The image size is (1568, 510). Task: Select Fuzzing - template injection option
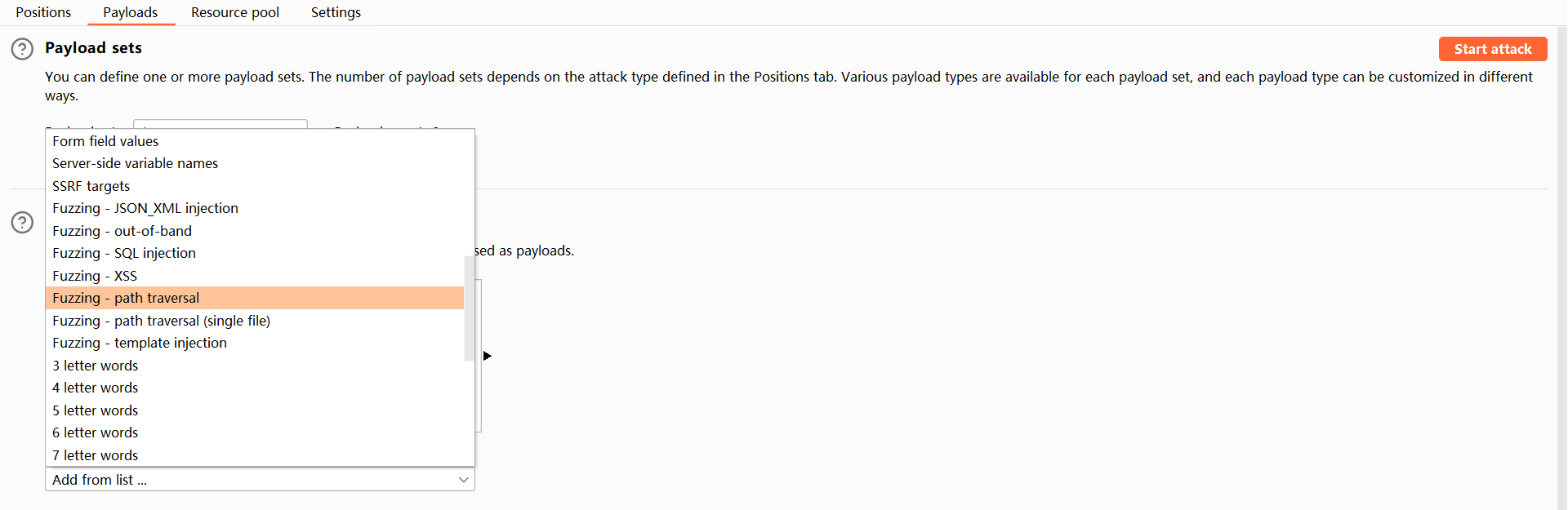140,343
